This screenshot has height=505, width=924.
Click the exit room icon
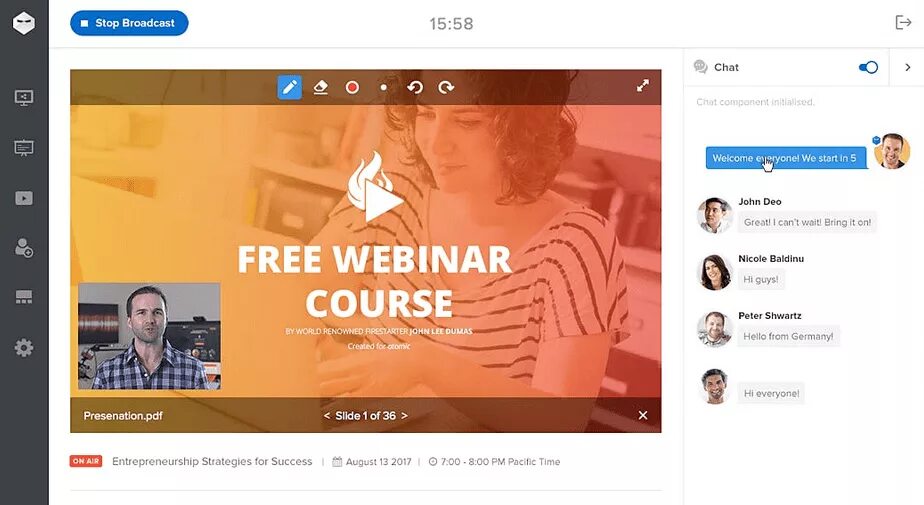tap(903, 22)
